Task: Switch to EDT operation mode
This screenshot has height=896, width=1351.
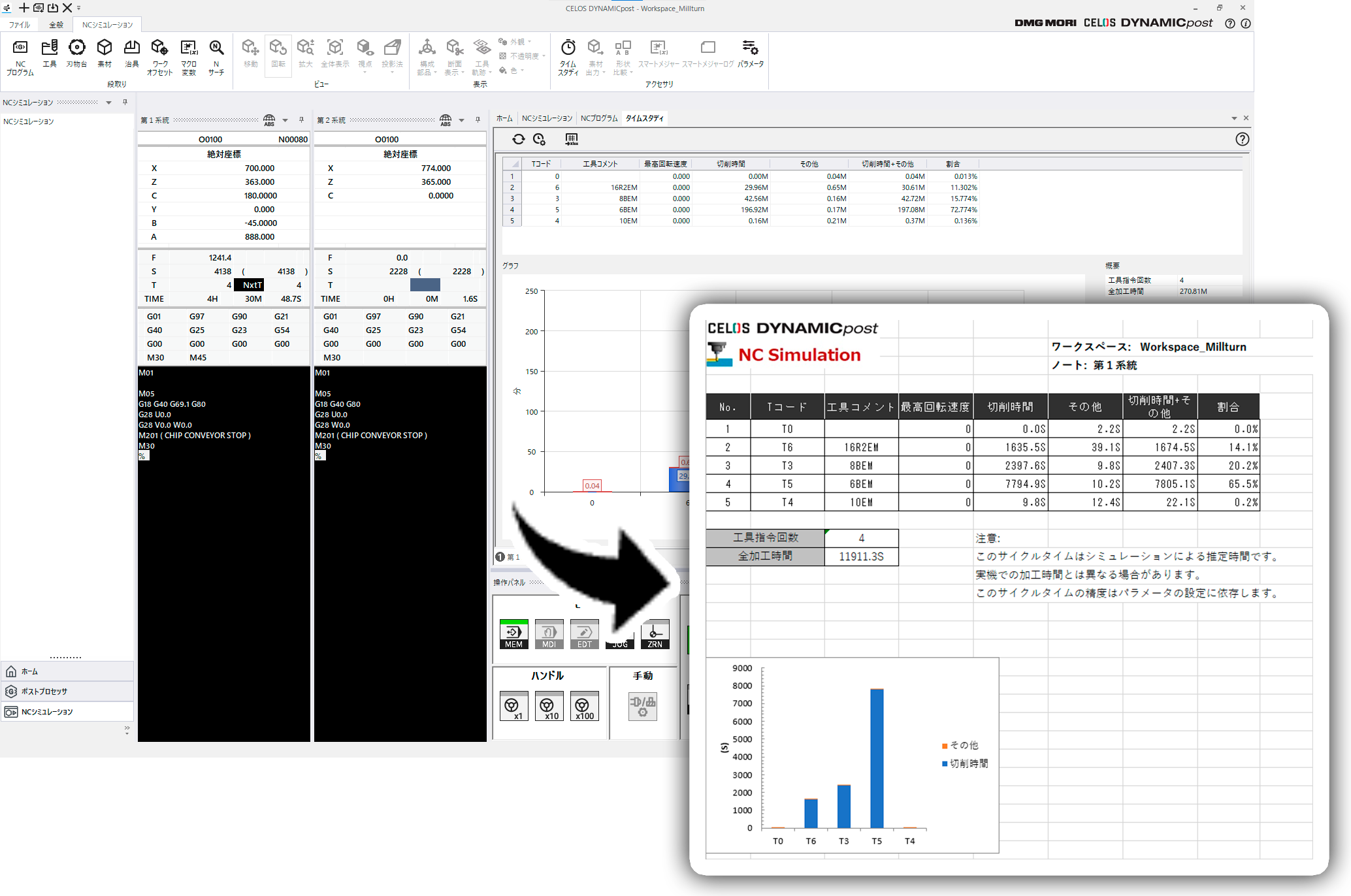Action: [584, 634]
